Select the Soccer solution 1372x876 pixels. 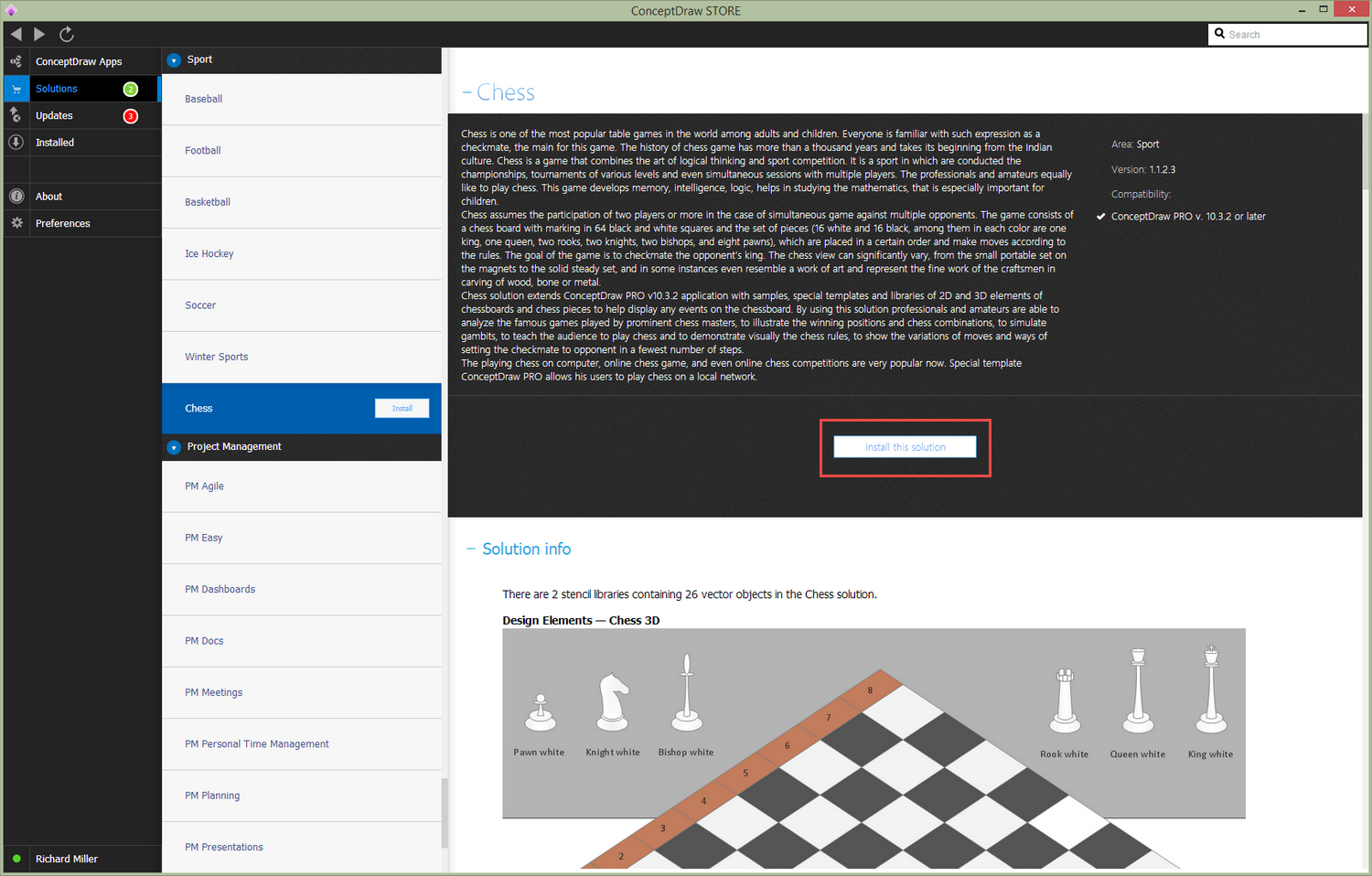point(302,305)
